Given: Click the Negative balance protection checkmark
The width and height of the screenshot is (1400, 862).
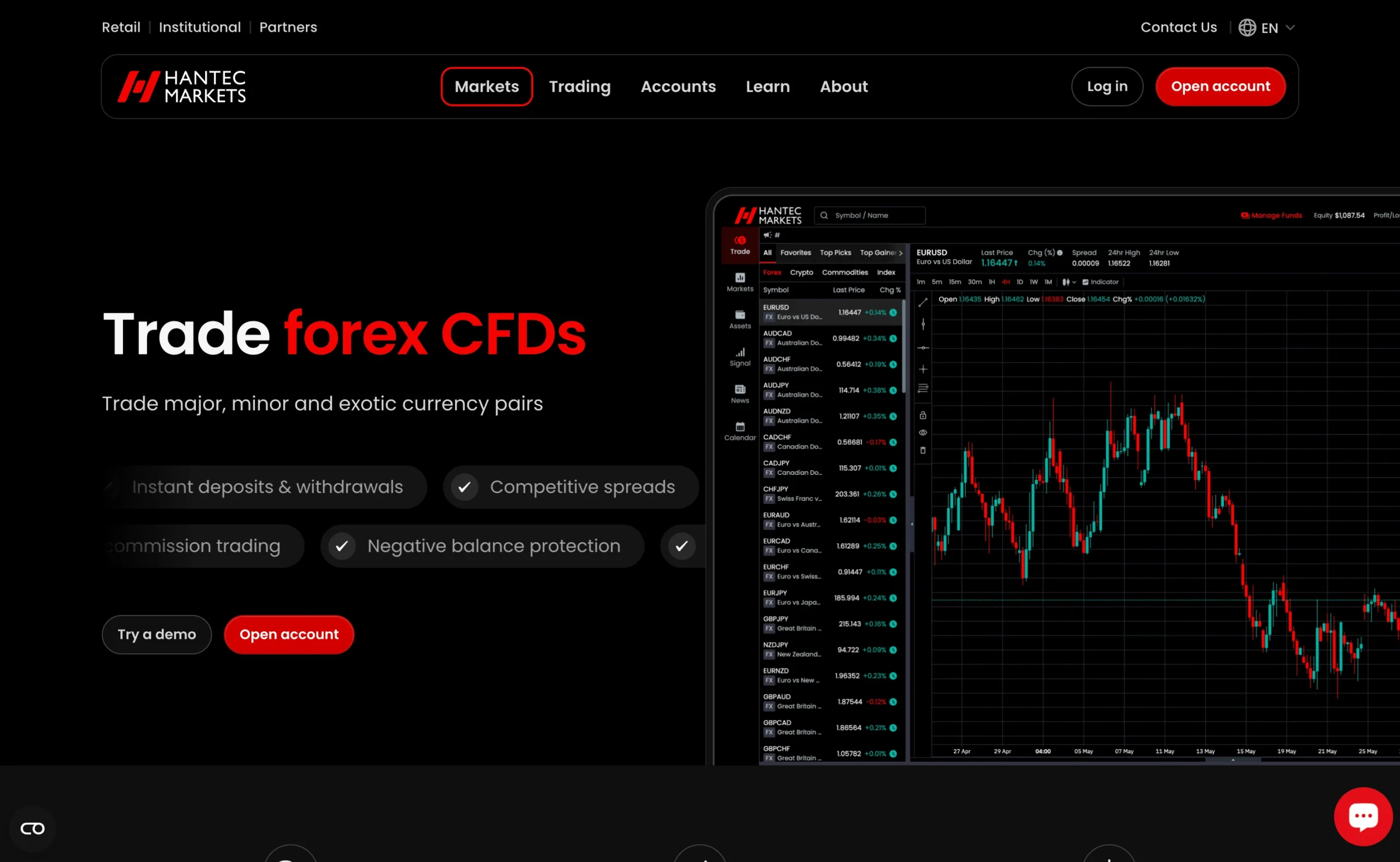Looking at the screenshot, I should (342, 546).
